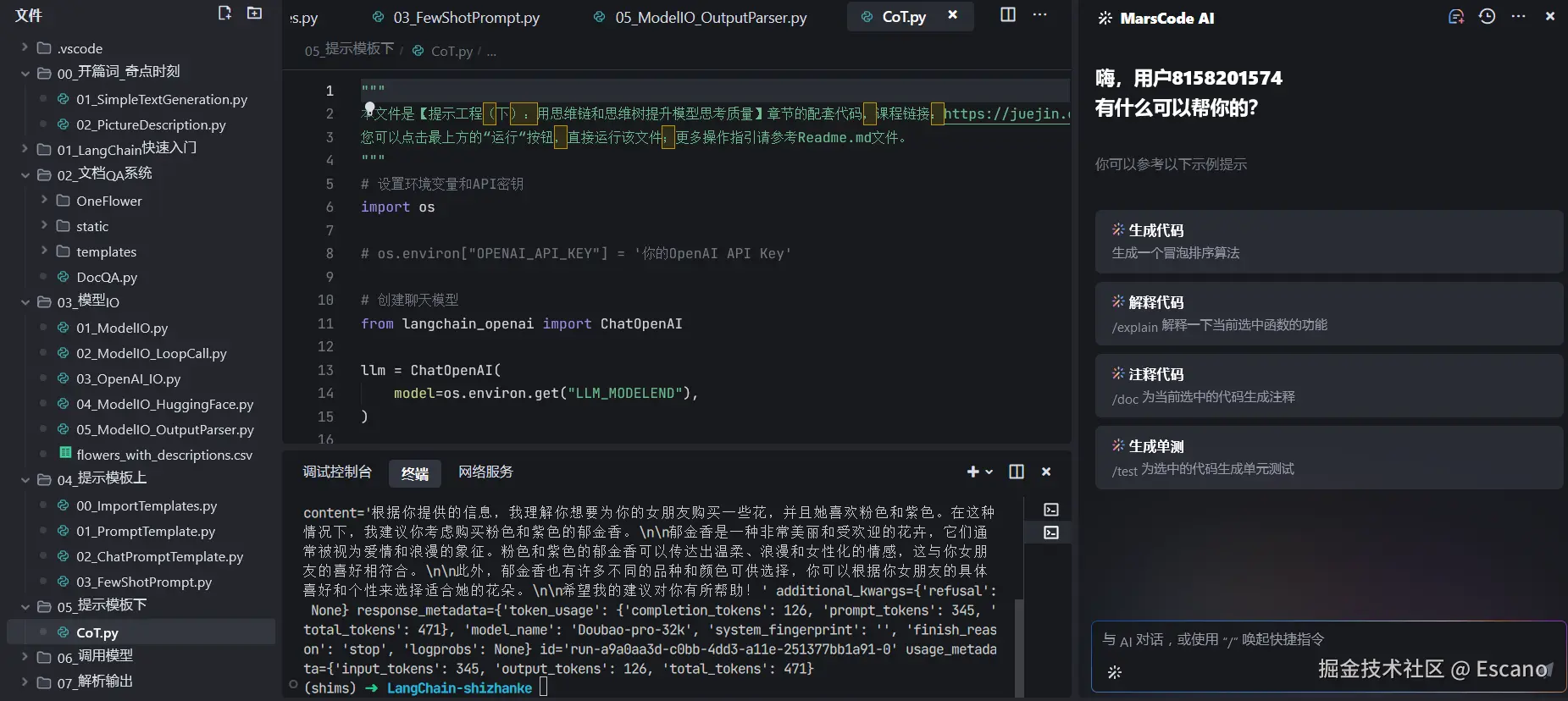
Task: Click the new file icon in the file panel
Action: [x=224, y=14]
